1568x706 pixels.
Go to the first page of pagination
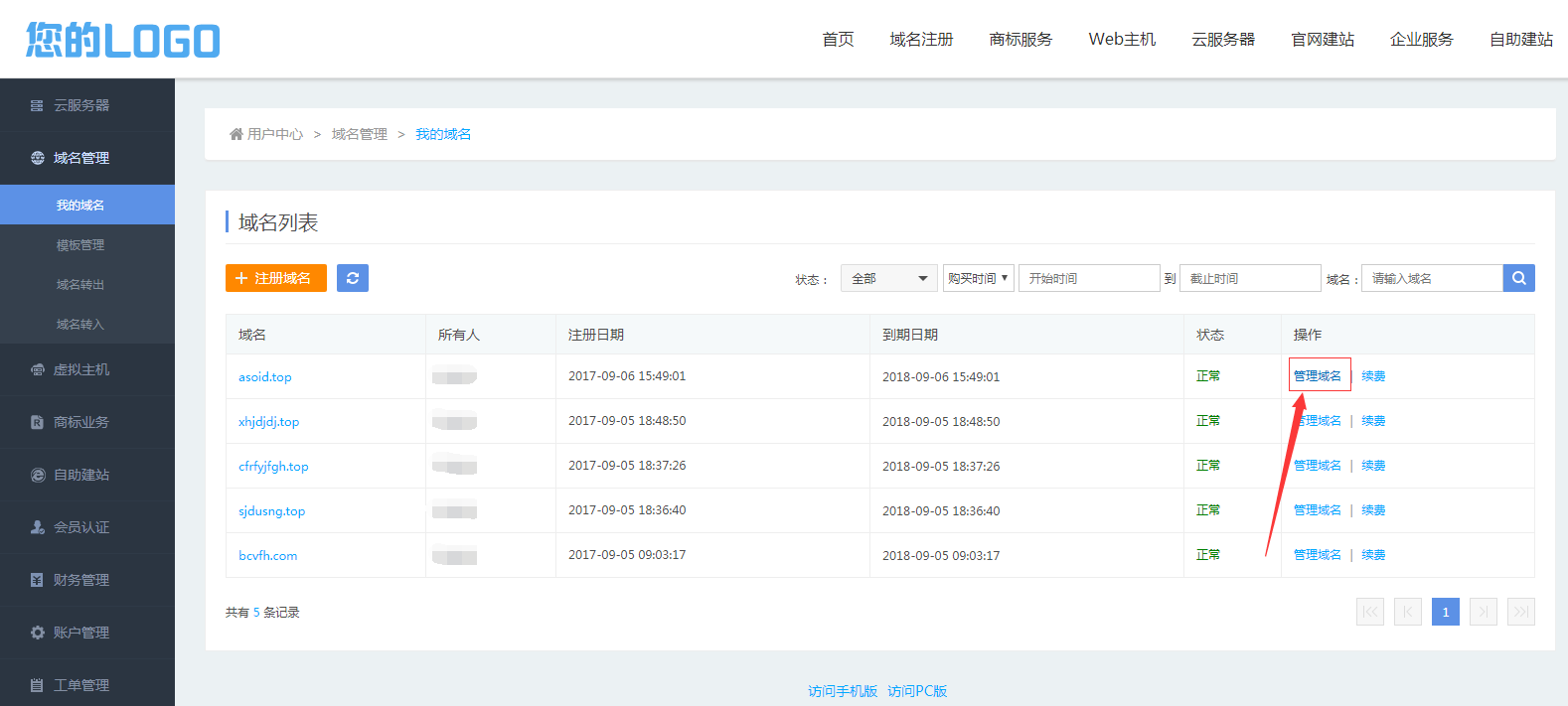click(1370, 612)
